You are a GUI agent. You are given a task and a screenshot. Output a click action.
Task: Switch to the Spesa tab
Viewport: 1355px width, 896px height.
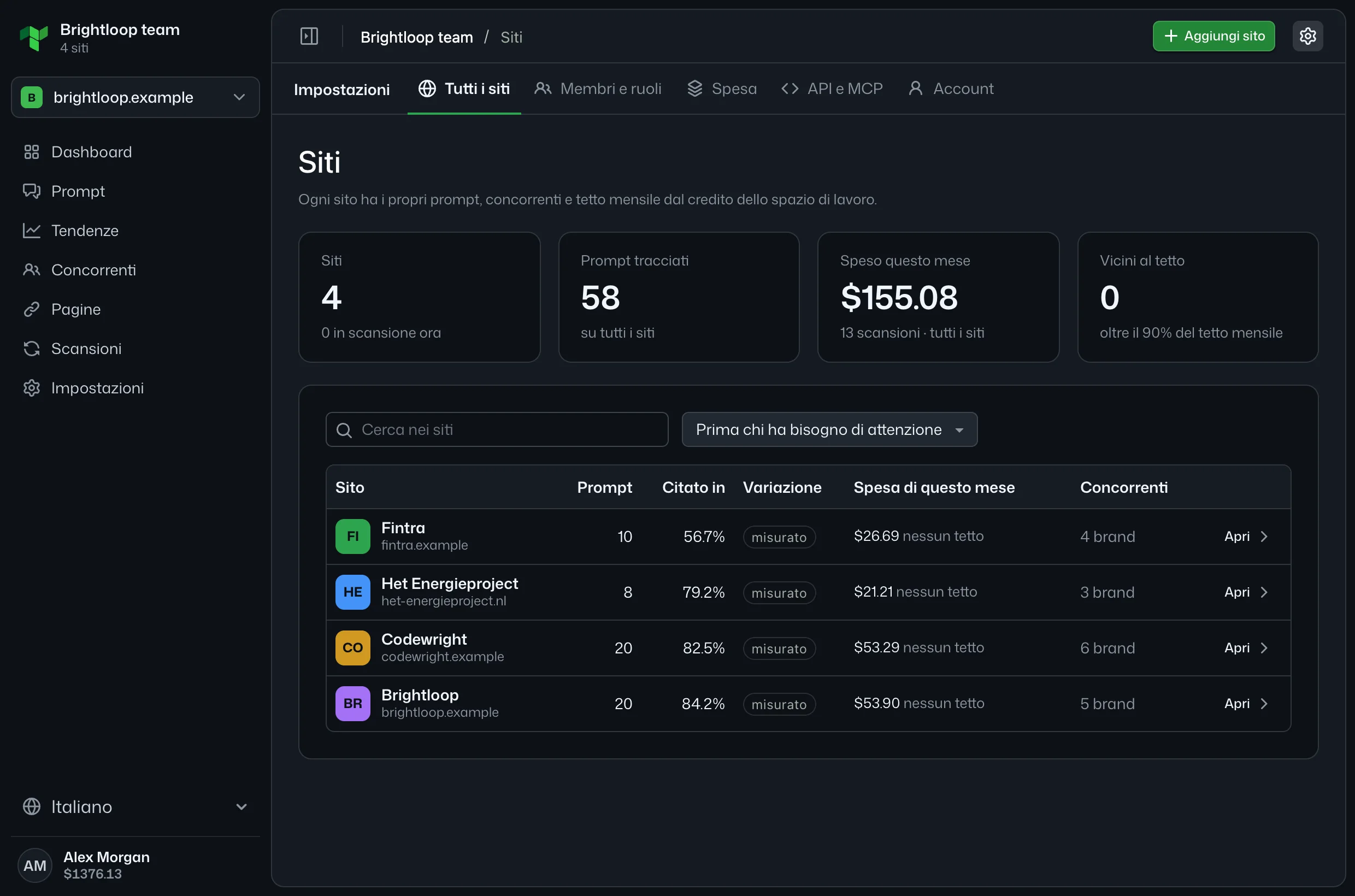point(722,89)
